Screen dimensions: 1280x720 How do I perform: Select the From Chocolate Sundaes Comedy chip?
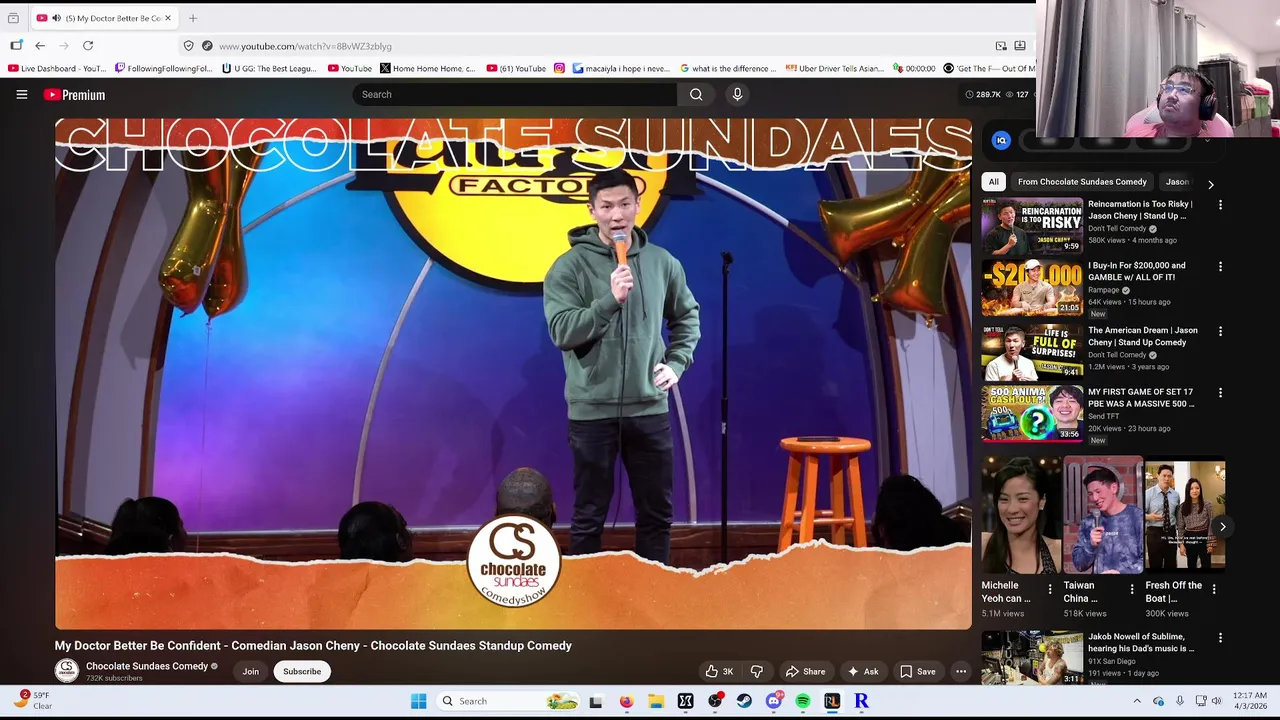pyautogui.click(x=1082, y=182)
